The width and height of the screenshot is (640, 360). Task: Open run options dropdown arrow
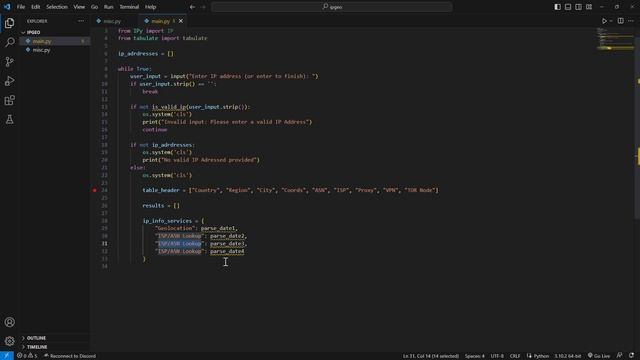coord(611,21)
